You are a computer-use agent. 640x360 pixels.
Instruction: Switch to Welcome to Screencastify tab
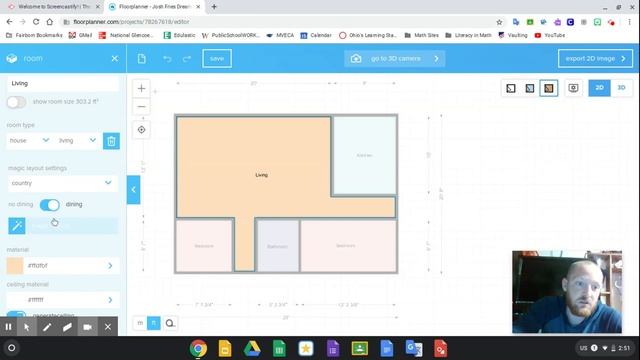[54, 7]
